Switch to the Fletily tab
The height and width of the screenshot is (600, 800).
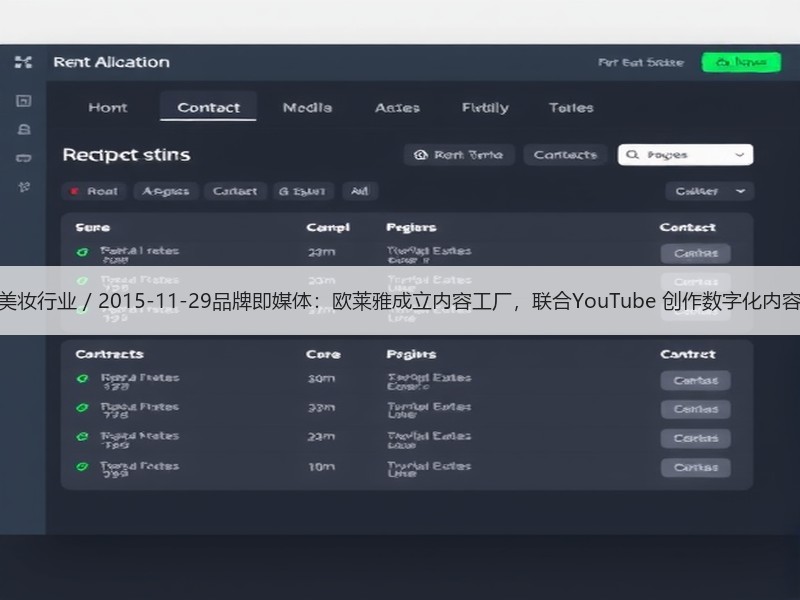pos(485,108)
